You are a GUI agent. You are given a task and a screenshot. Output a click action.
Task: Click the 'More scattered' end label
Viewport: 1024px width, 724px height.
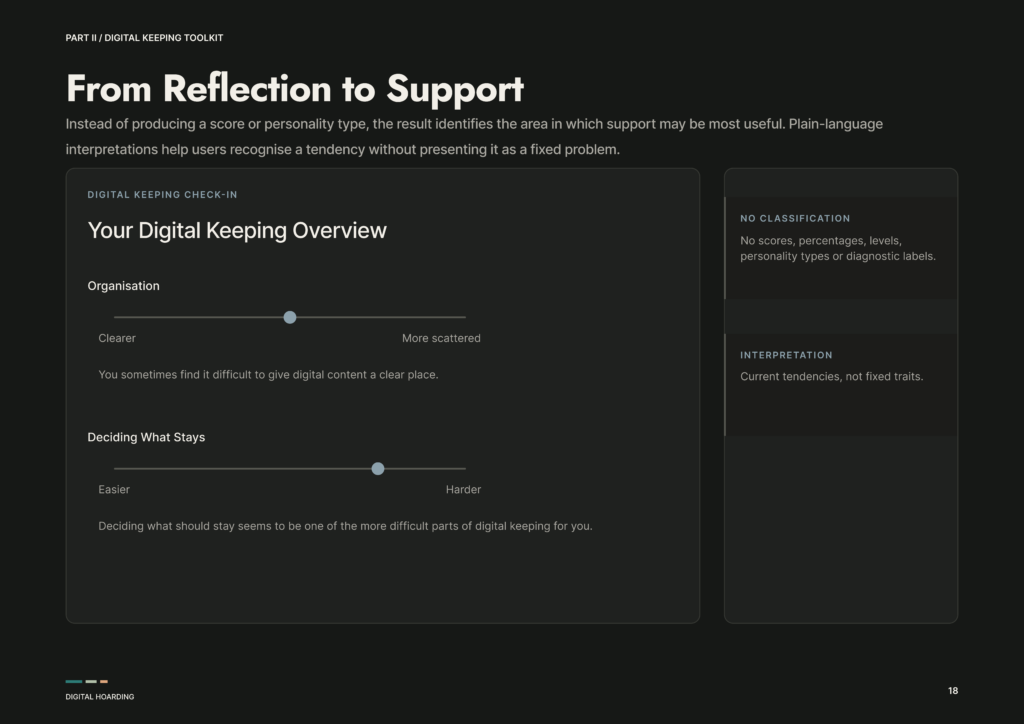[441, 338]
